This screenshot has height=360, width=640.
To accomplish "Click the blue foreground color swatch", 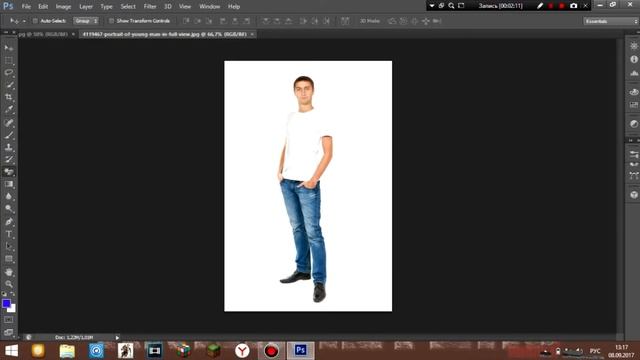I will click(6, 303).
